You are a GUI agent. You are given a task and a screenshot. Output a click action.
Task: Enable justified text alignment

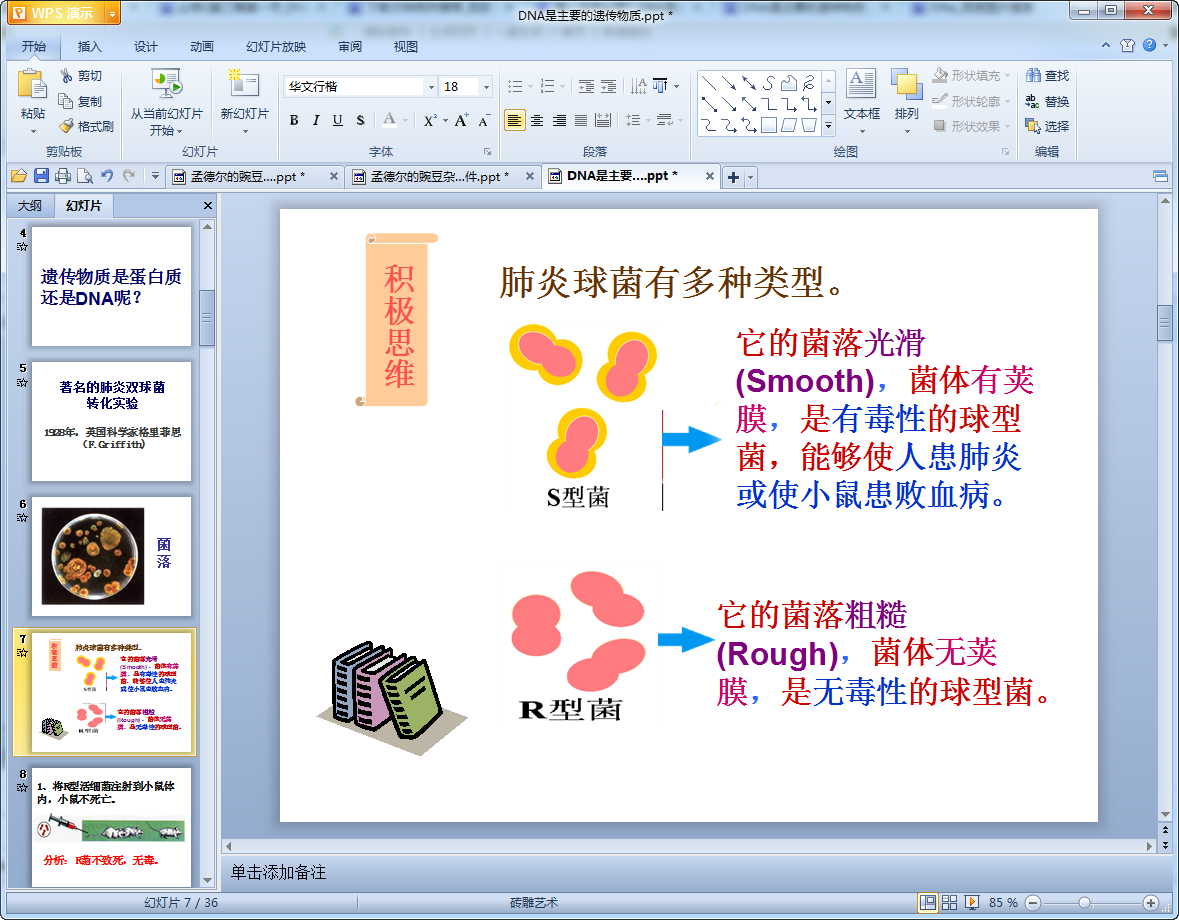point(581,120)
